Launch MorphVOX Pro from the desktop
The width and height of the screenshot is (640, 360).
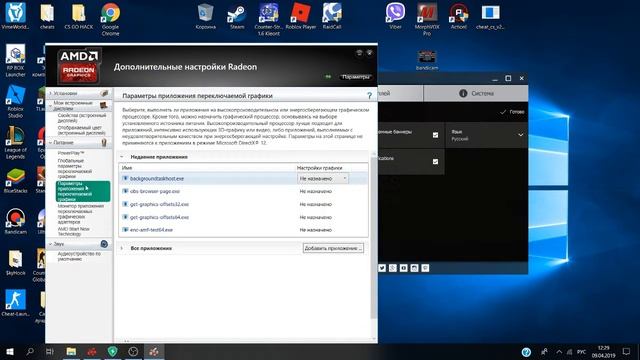pos(427,19)
